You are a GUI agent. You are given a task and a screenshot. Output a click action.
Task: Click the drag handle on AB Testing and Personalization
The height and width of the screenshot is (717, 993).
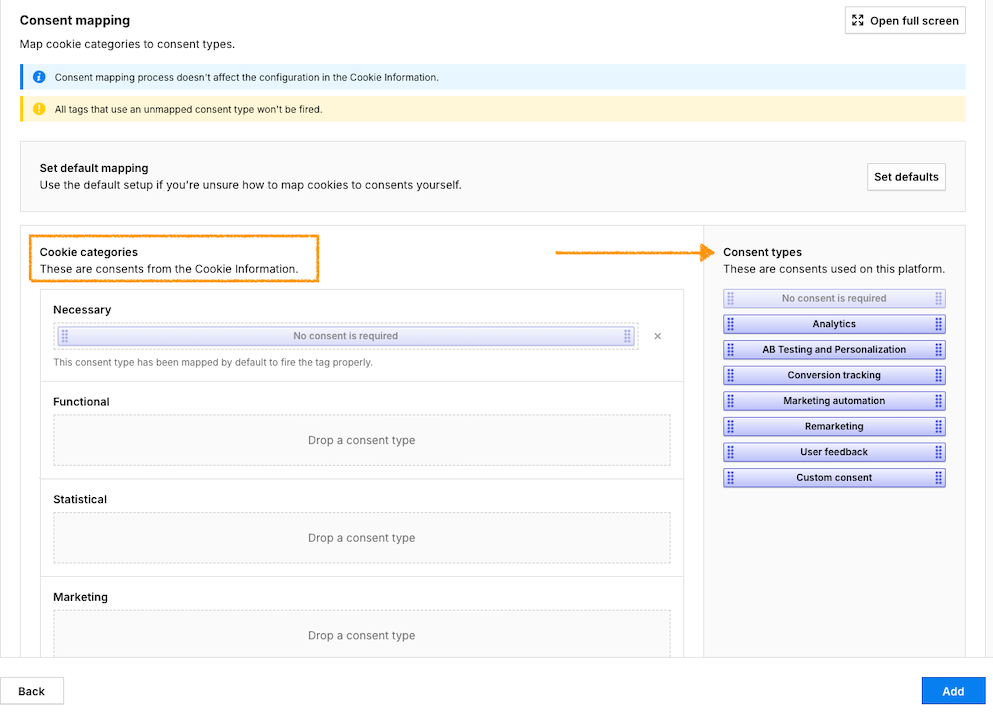[x=729, y=349]
